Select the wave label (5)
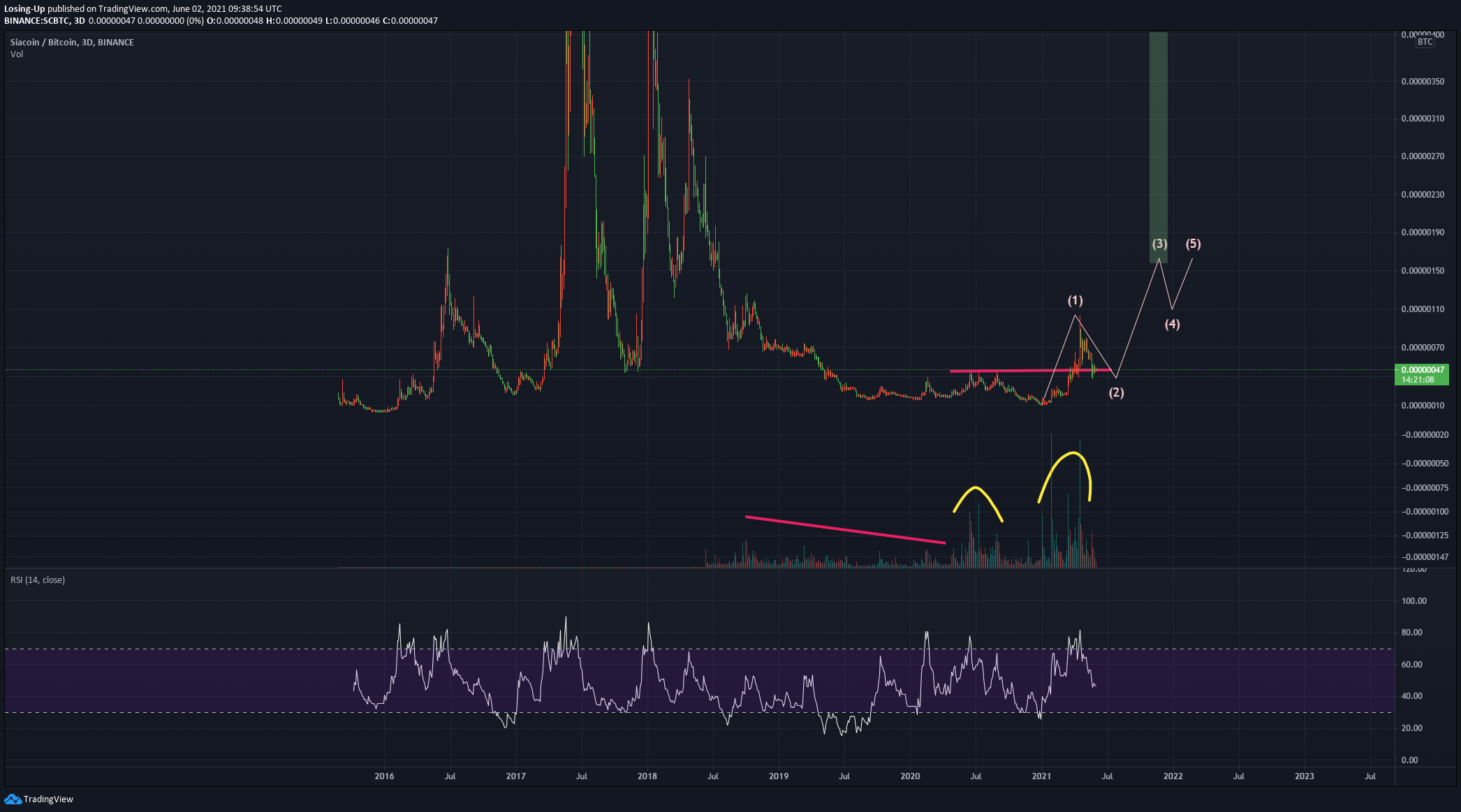 pyautogui.click(x=1193, y=244)
